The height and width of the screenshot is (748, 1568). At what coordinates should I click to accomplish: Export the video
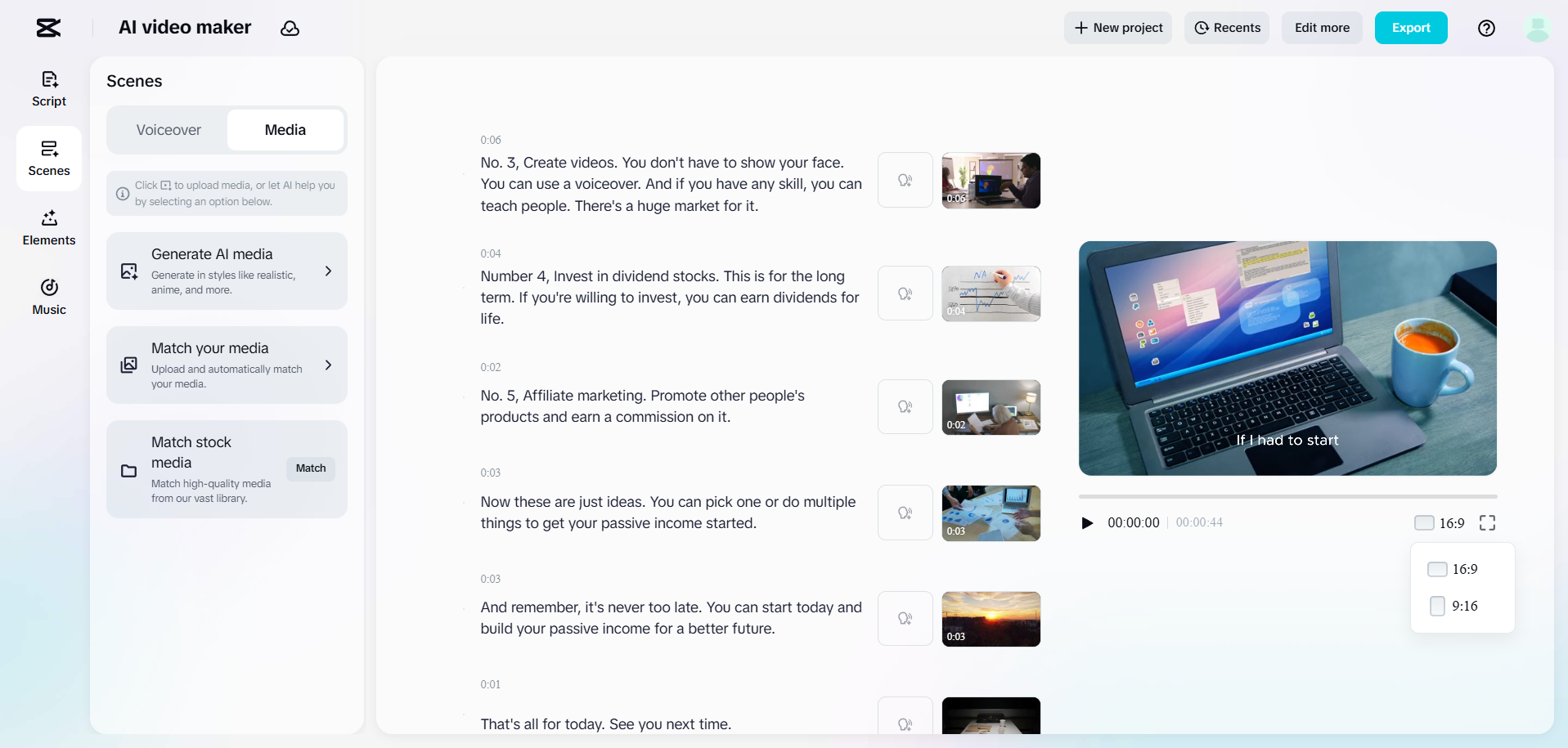(x=1411, y=28)
